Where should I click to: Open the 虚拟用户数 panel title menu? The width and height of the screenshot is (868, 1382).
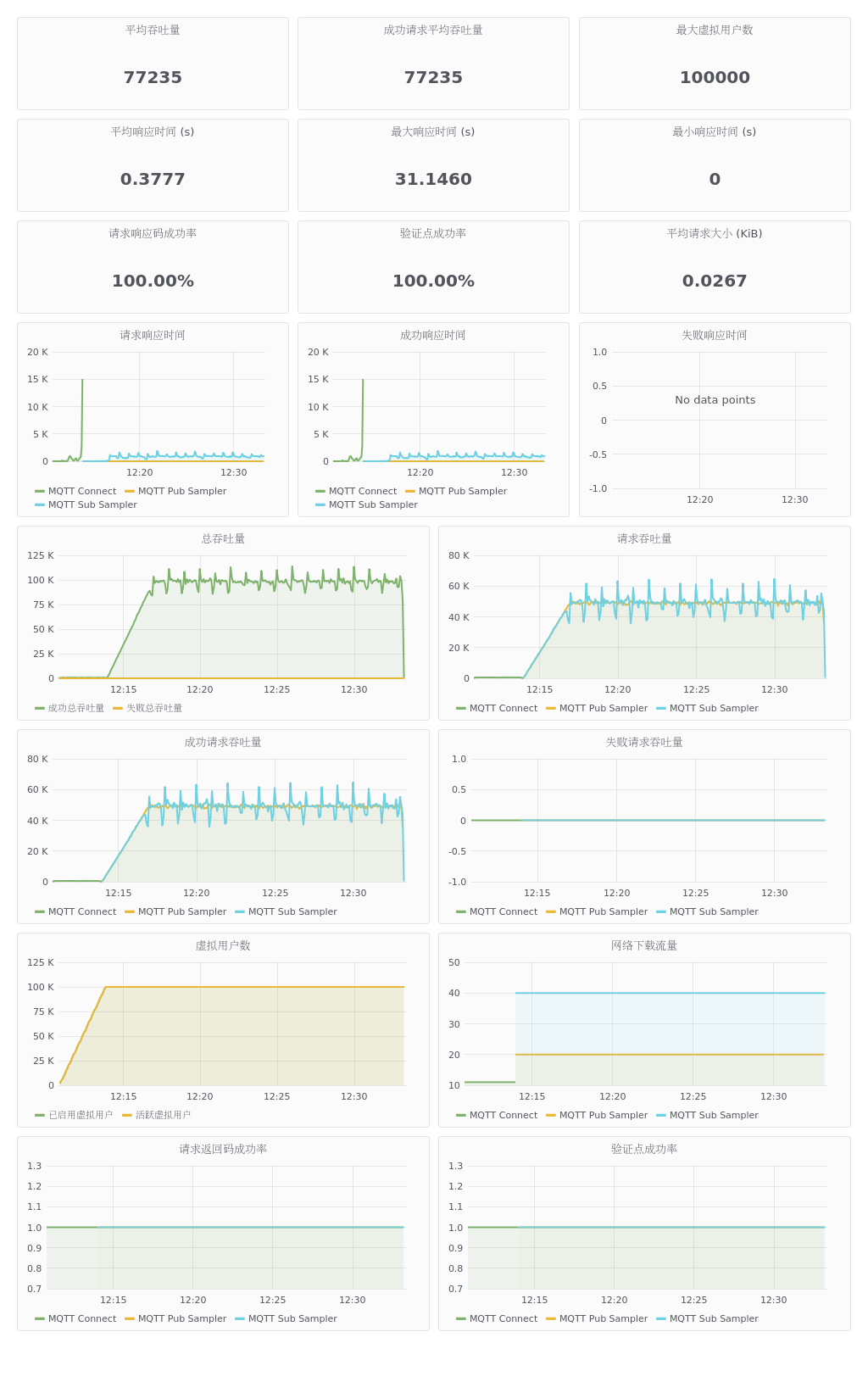tap(223, 945)
